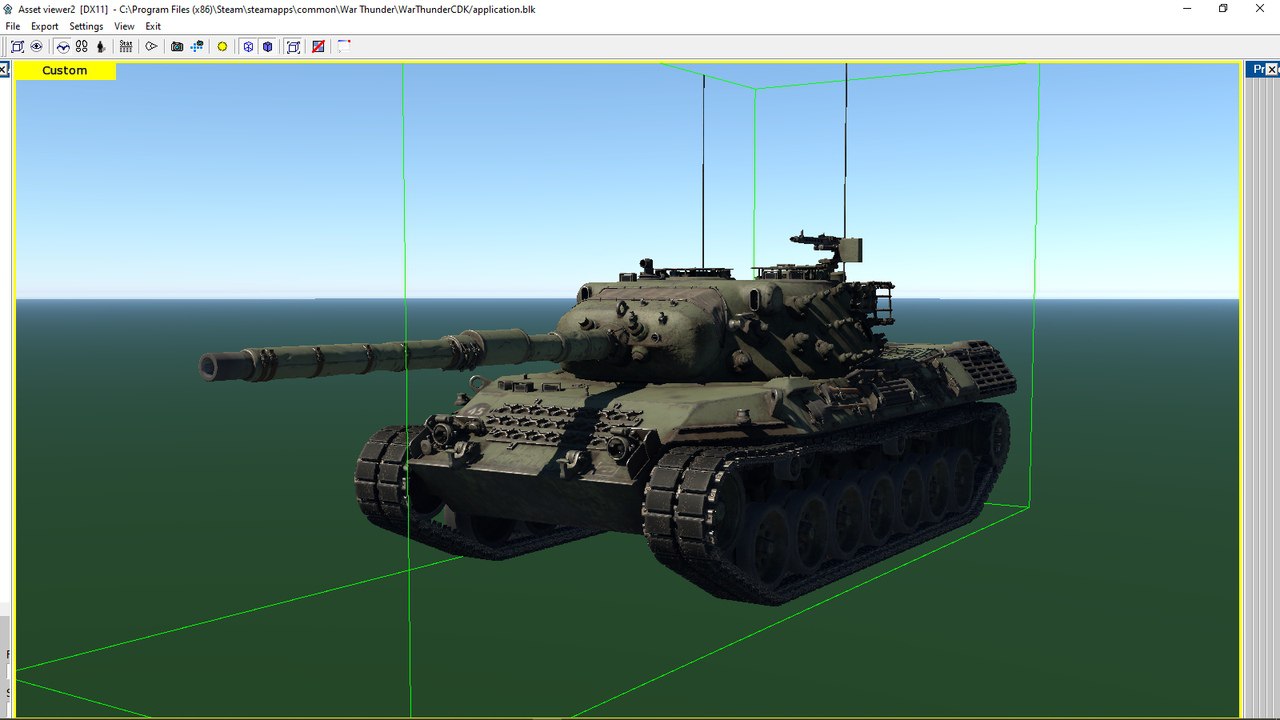Screen dimensions: 1280x720
Task: Click the Asset viewer2 application icon in title bar
Action: [8, 9]
